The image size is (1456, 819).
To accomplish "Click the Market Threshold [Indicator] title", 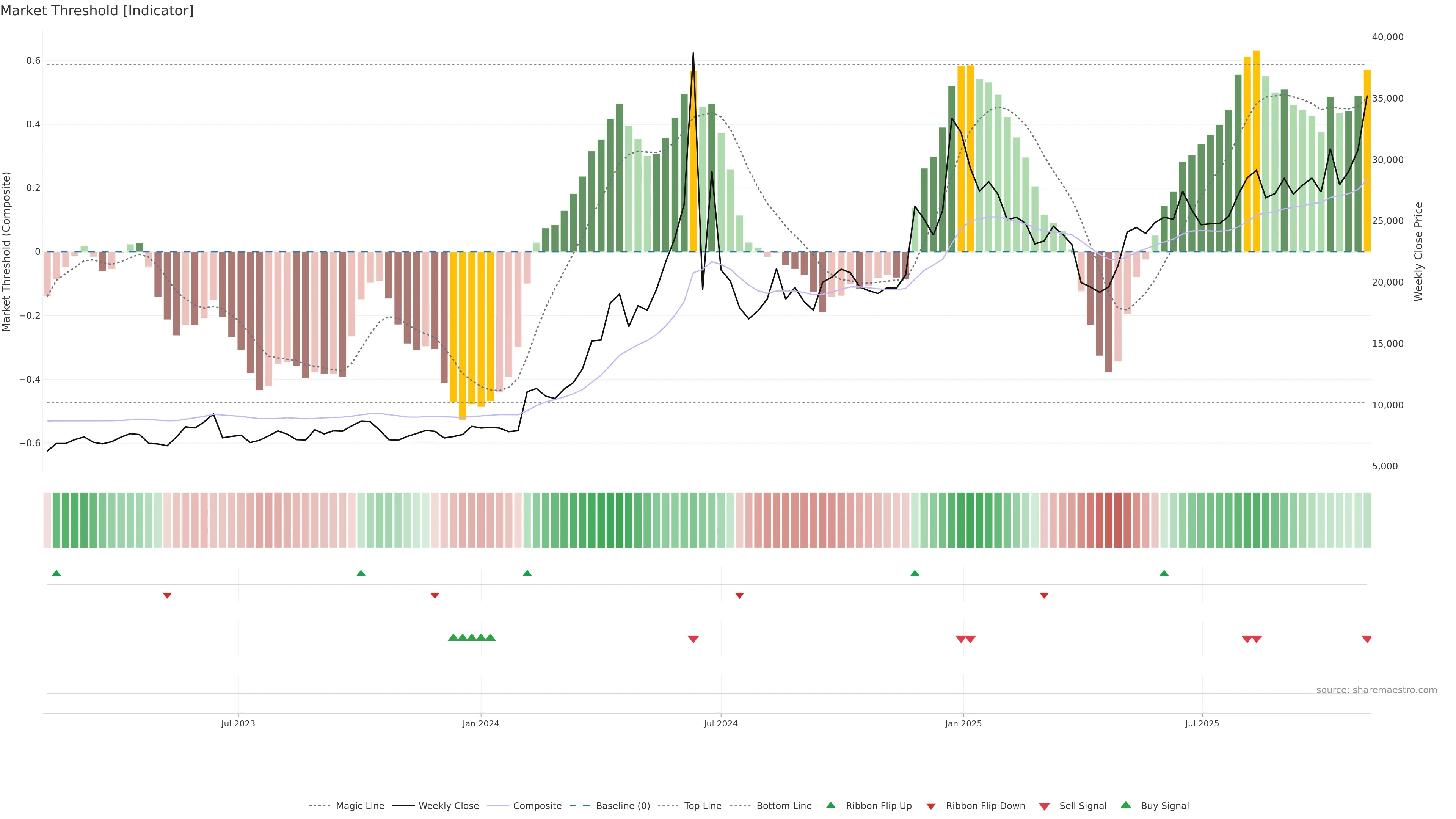I will [x=97, y=11].
